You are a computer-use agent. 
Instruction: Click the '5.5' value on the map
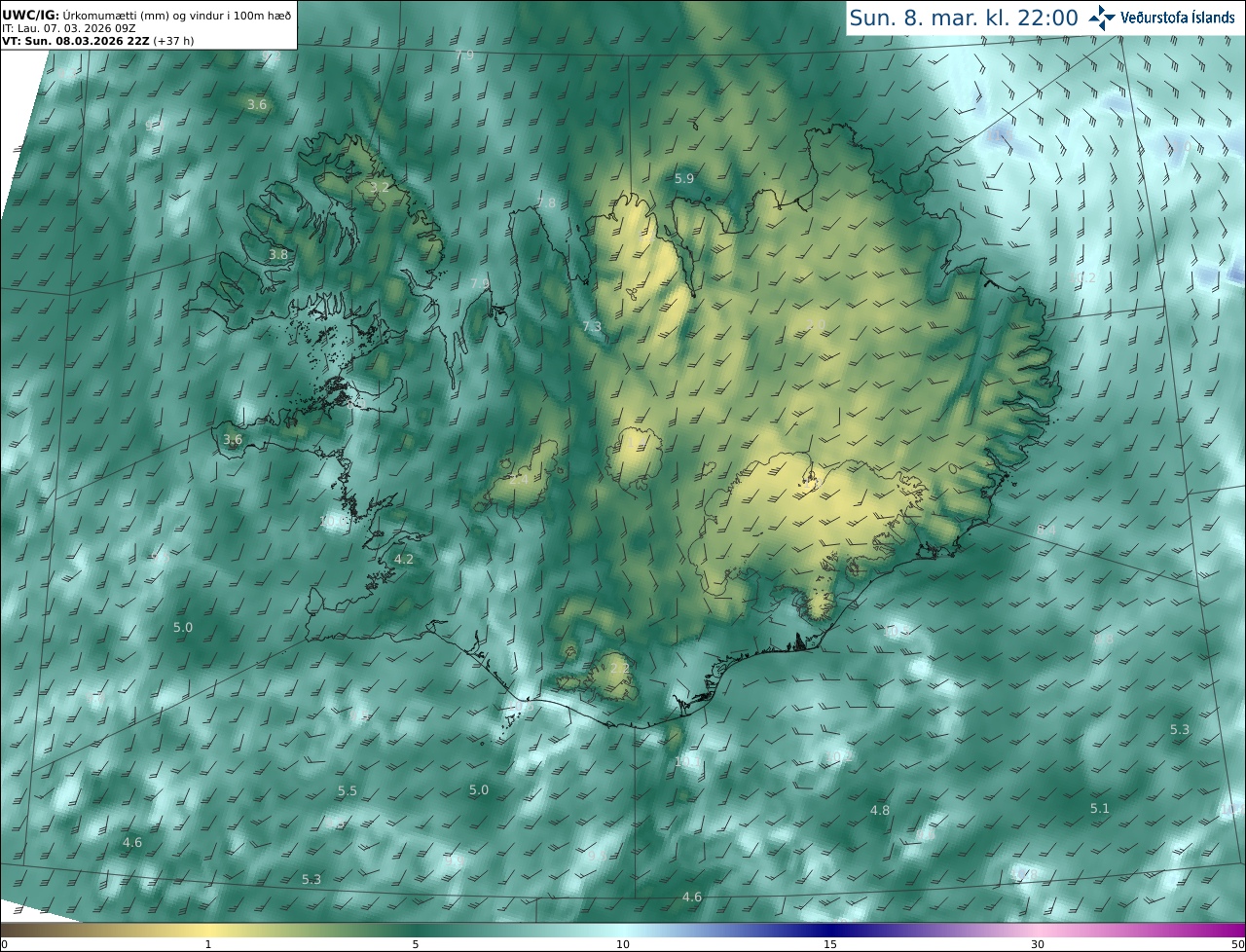[x=348, y=791]
